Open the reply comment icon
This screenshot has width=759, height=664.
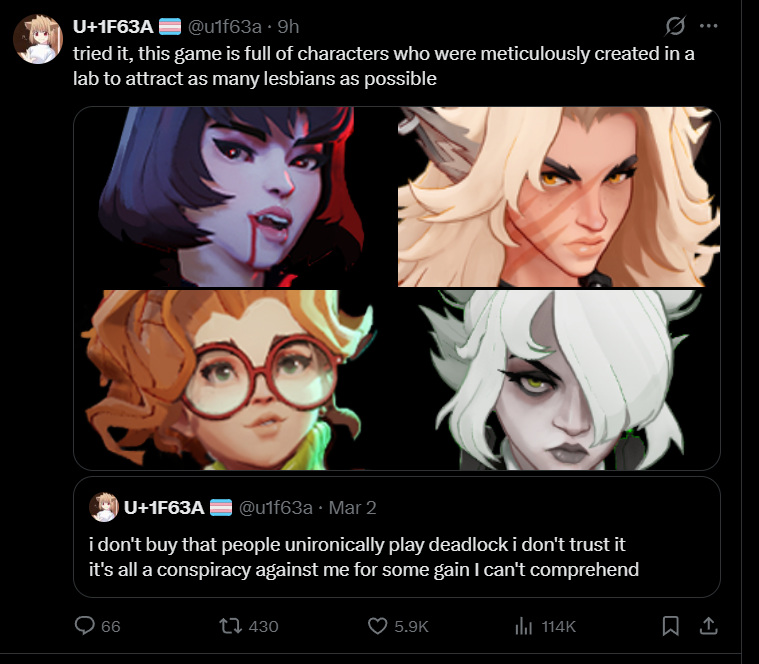tap(85, 626)
